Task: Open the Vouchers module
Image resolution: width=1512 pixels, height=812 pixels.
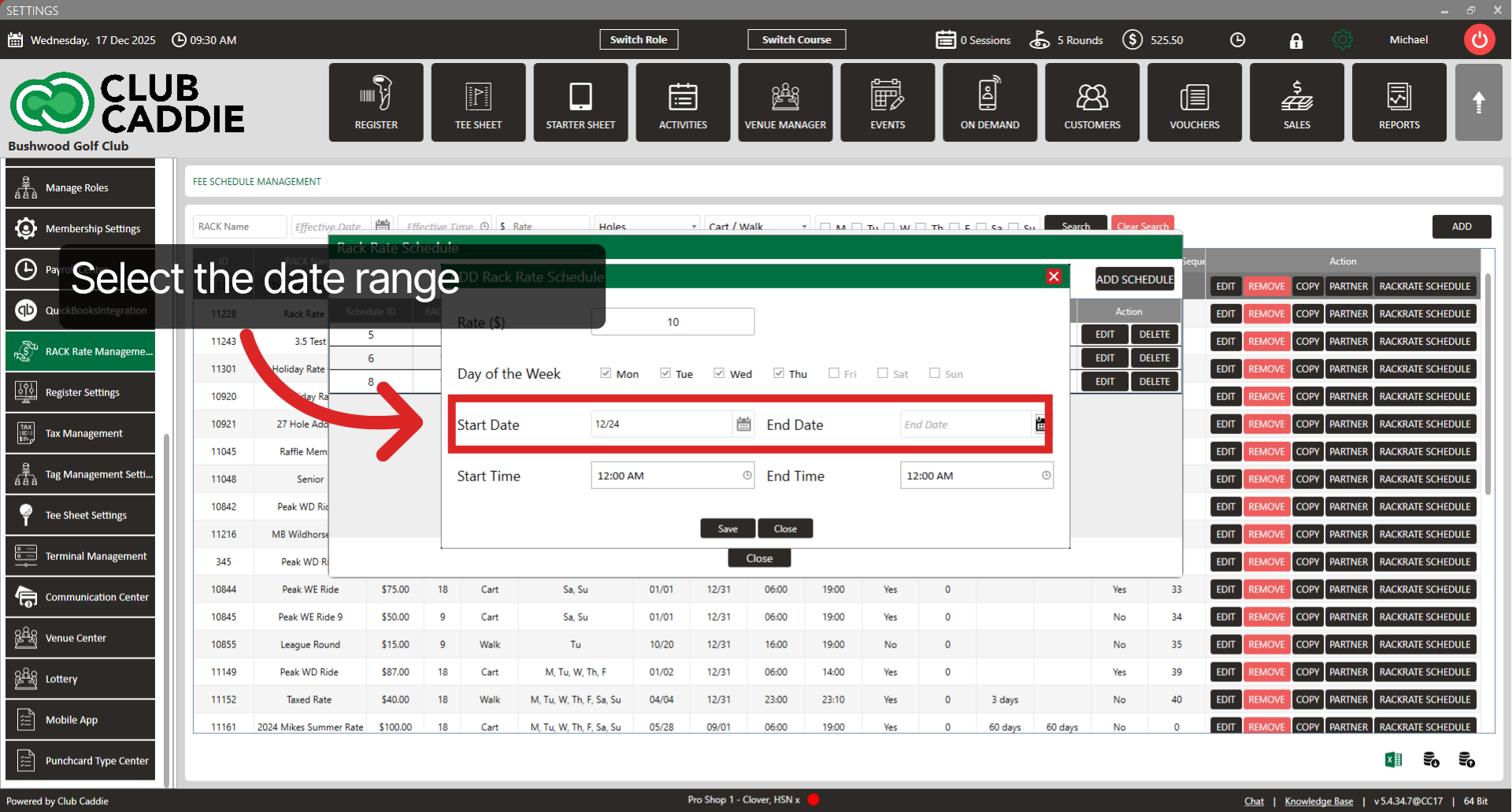Action: tap(1194, 102)
